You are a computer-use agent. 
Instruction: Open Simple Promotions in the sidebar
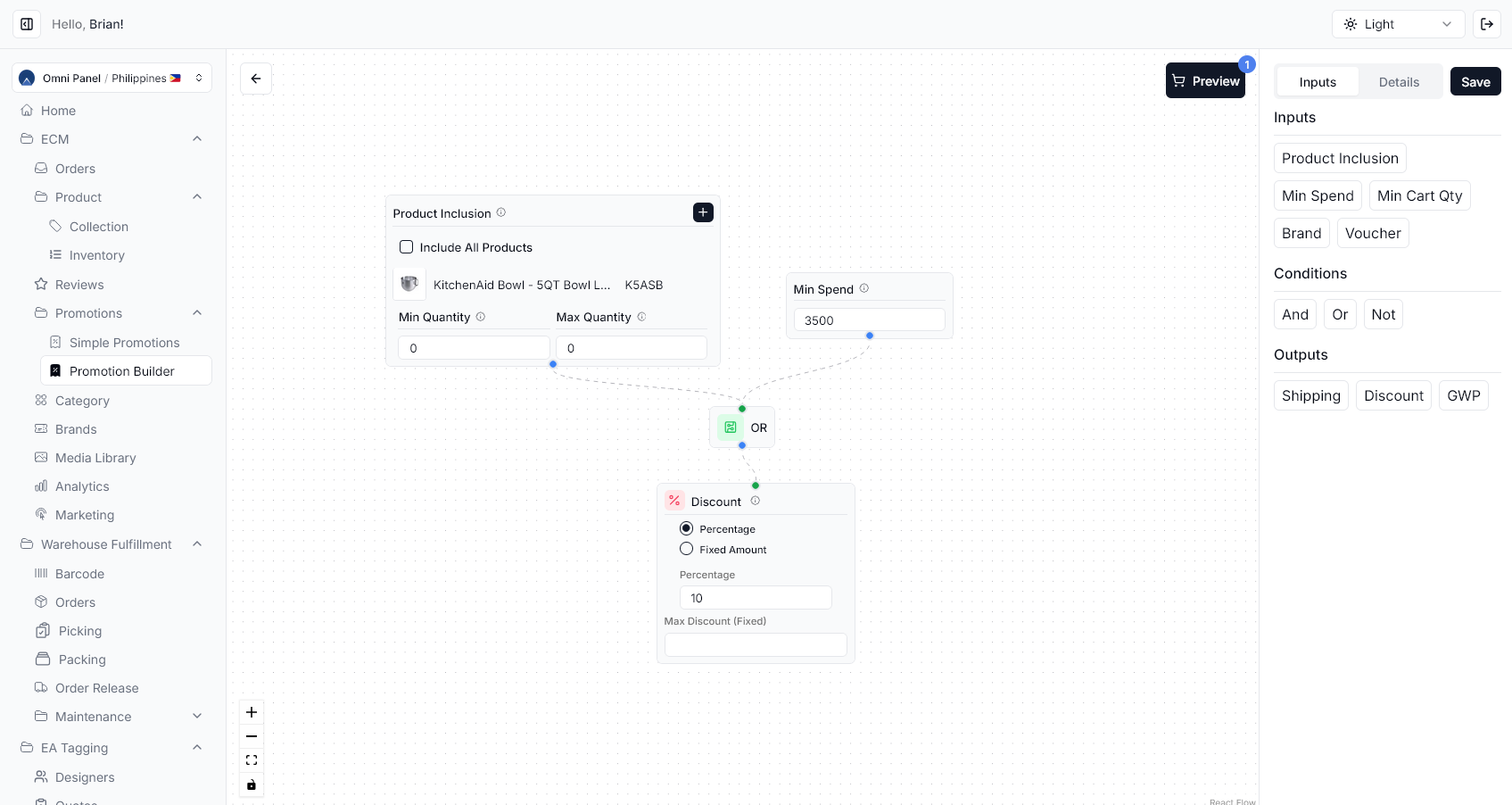pyautogui.click(x=124, y=343)
